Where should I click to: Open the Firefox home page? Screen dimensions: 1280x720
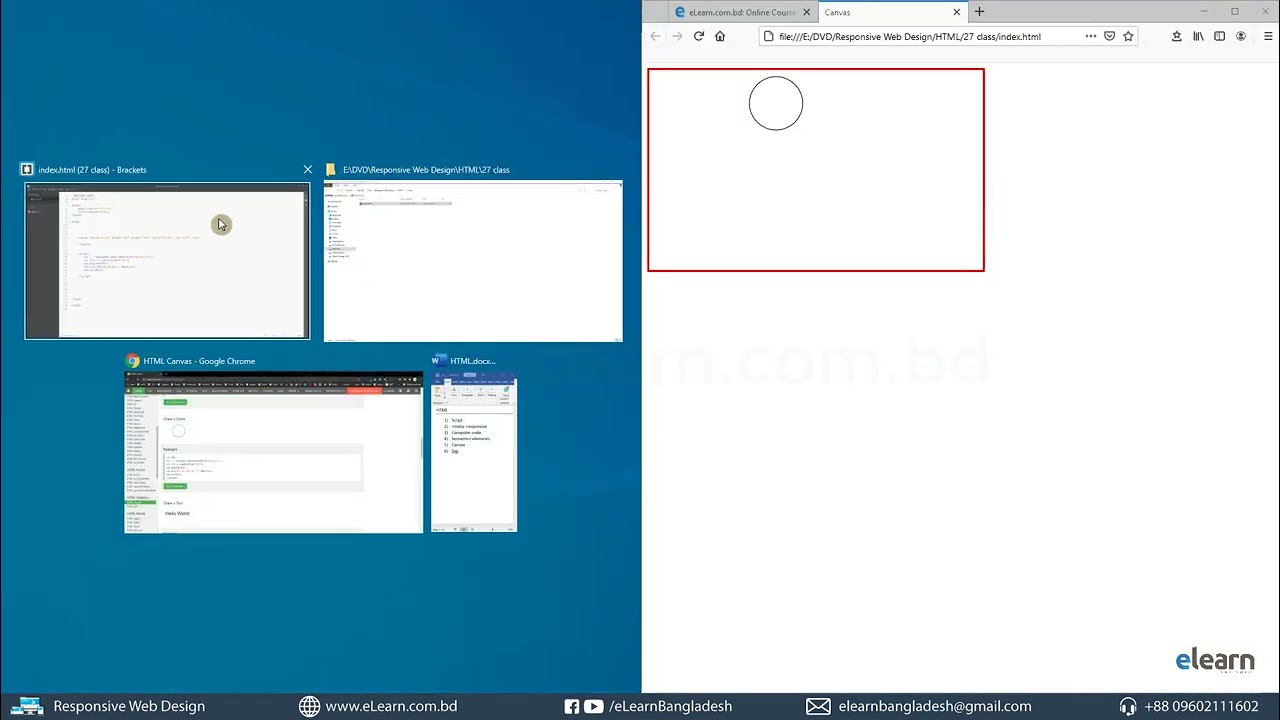pos(720,36)
